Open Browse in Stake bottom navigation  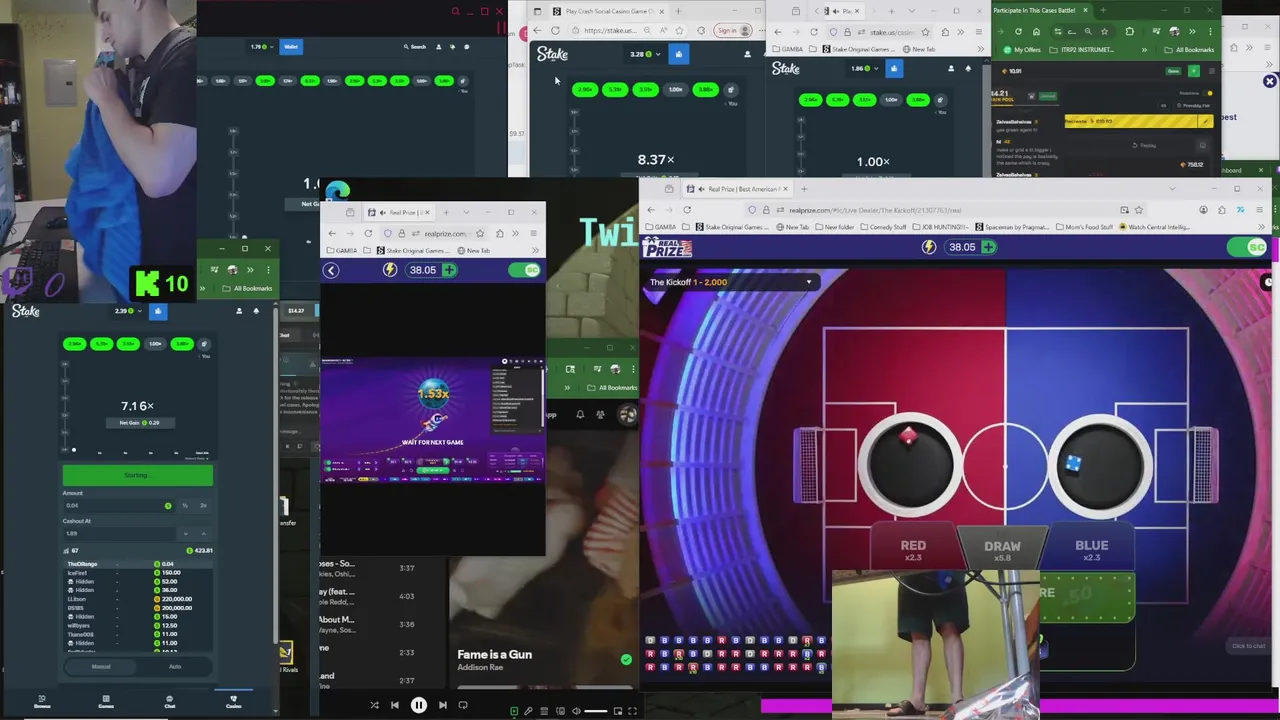[x=42, y=701]
